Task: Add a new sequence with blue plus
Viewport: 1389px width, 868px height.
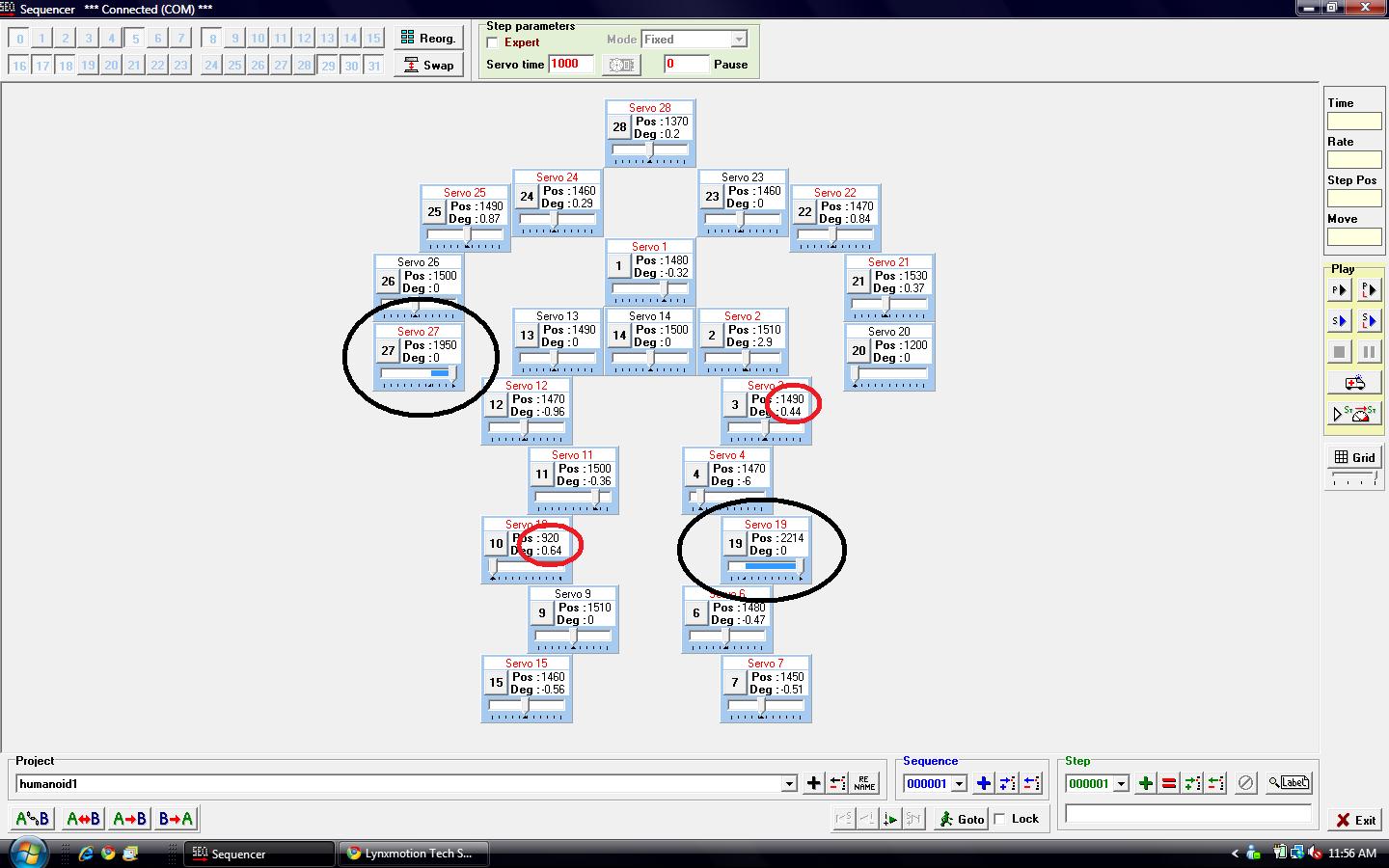Action: [983, 783]
